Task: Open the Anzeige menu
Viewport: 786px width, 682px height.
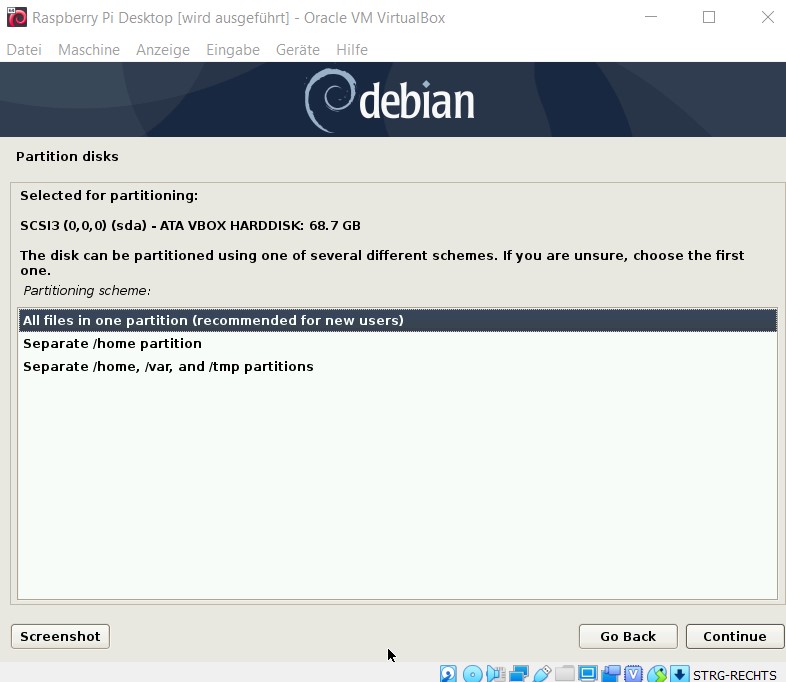Action: coord(163,50)
